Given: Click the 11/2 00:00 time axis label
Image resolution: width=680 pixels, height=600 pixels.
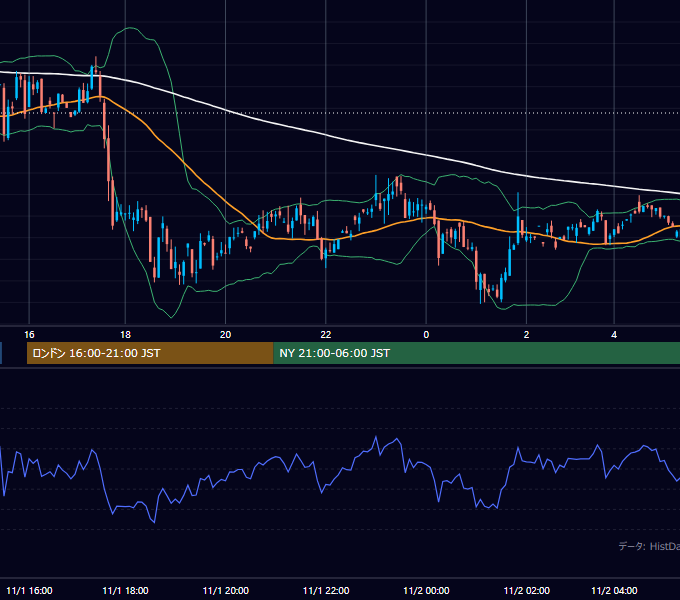Looking at the screenshot, I should 426,590.
